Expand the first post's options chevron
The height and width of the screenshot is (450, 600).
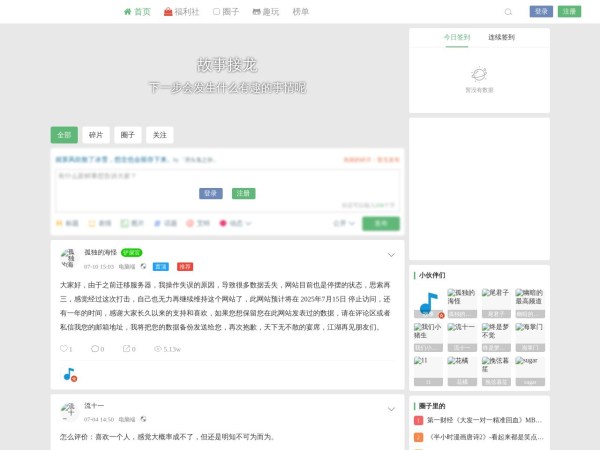(x=390, y=254)
